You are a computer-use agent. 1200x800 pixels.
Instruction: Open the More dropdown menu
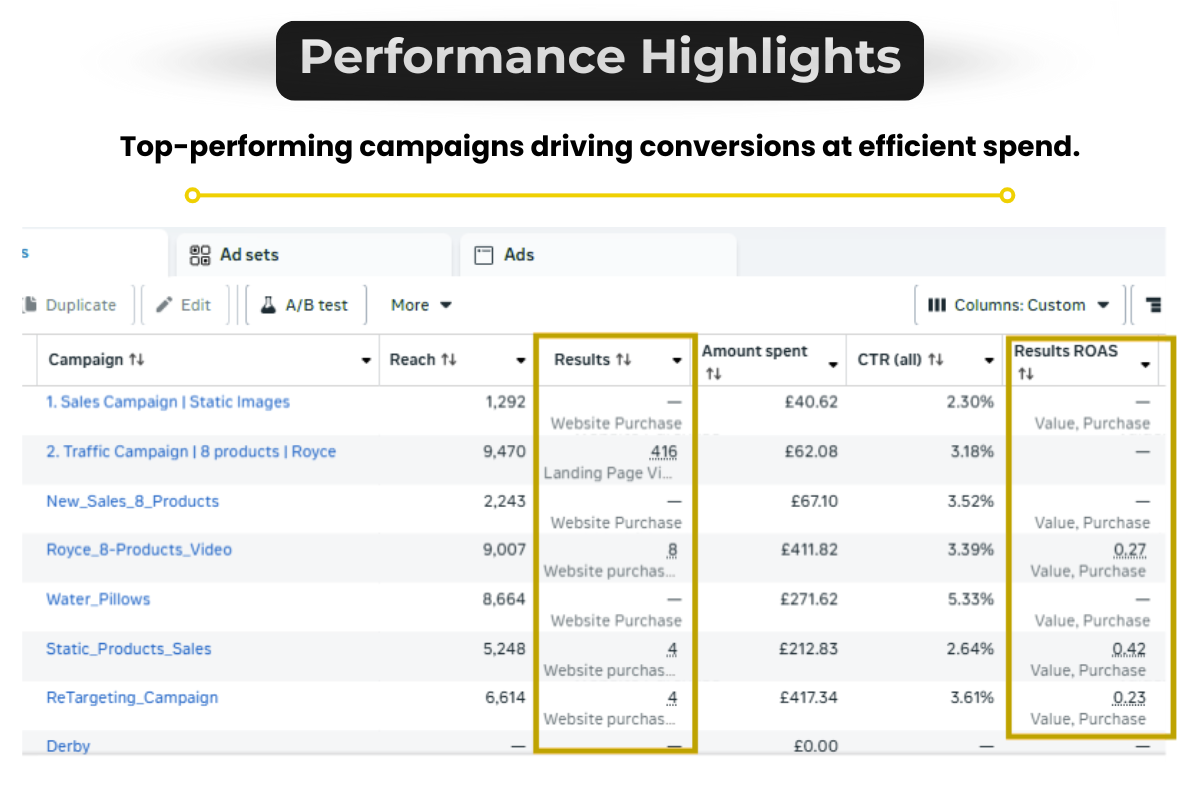point(421,305)
